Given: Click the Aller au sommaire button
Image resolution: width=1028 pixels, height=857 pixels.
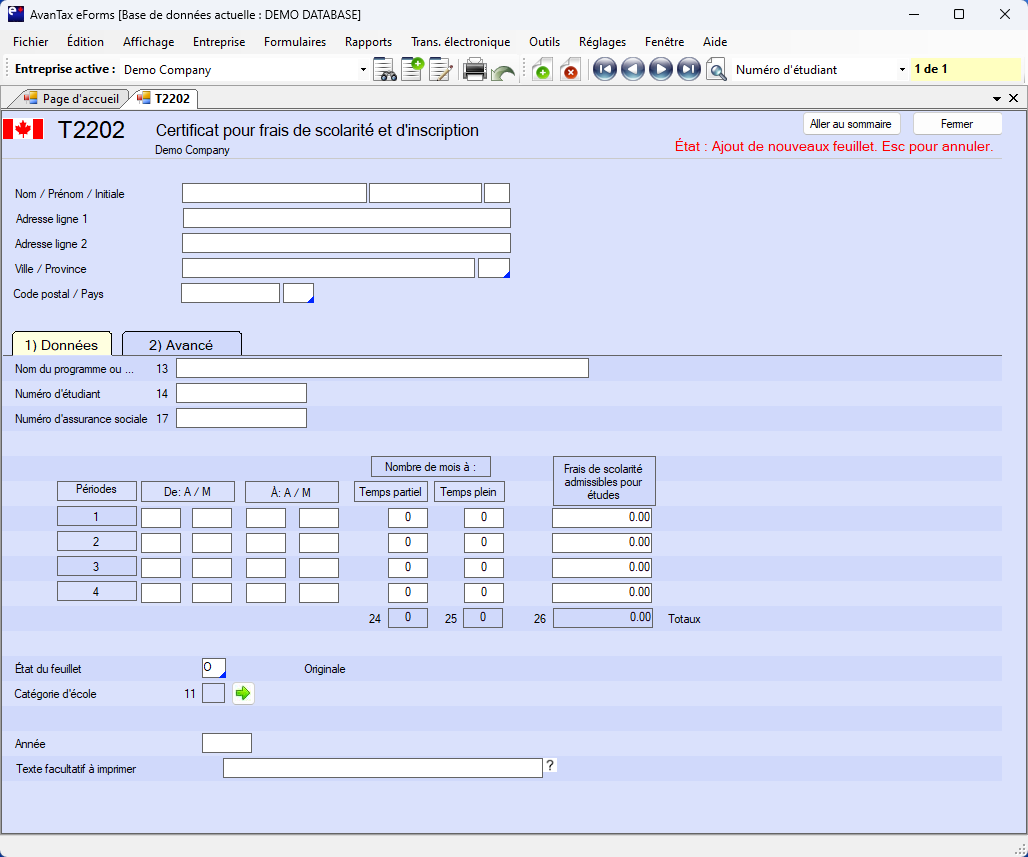Looking at the screenshot, I should tap(851, 124).
